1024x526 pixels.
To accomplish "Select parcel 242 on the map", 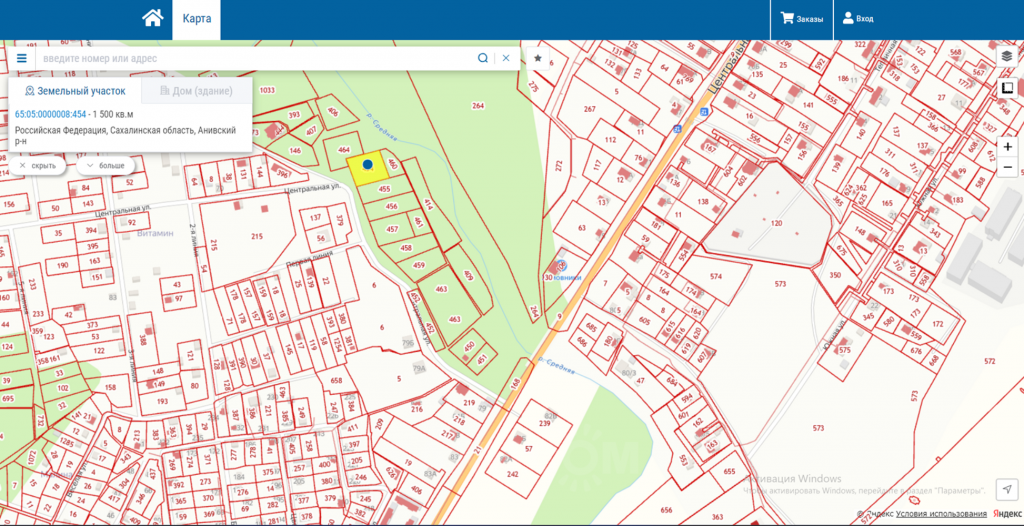I will click(x=513, y=474).
